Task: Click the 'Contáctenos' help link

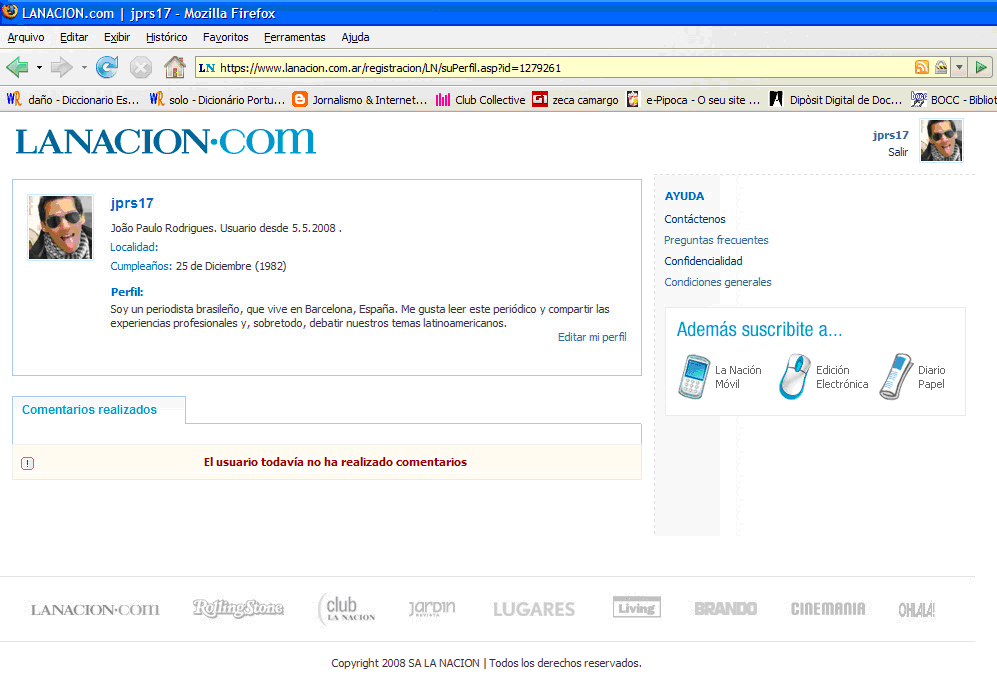Action: (x=694, y=219)
